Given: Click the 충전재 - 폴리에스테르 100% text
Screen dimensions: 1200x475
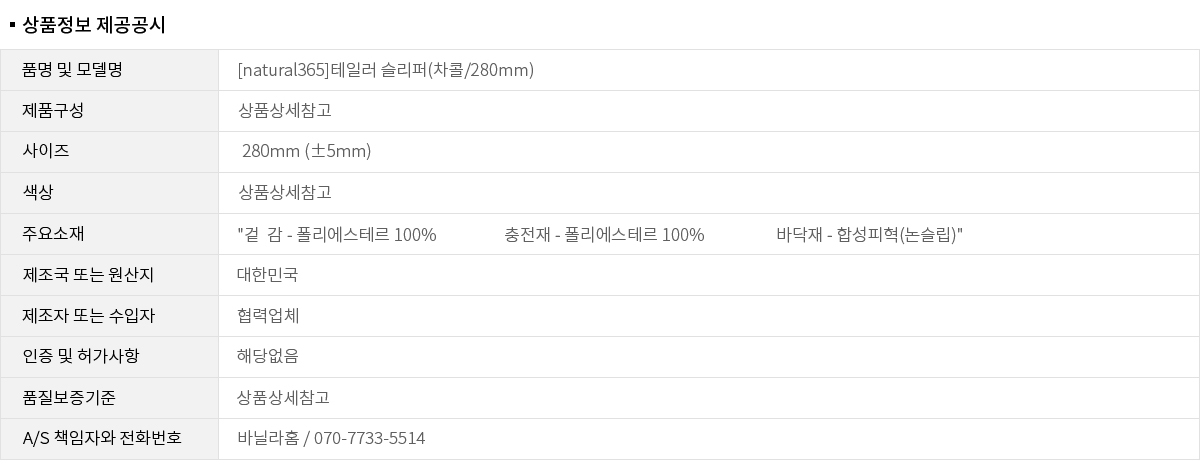Looking at the screenshot, I should pos(604,235).
